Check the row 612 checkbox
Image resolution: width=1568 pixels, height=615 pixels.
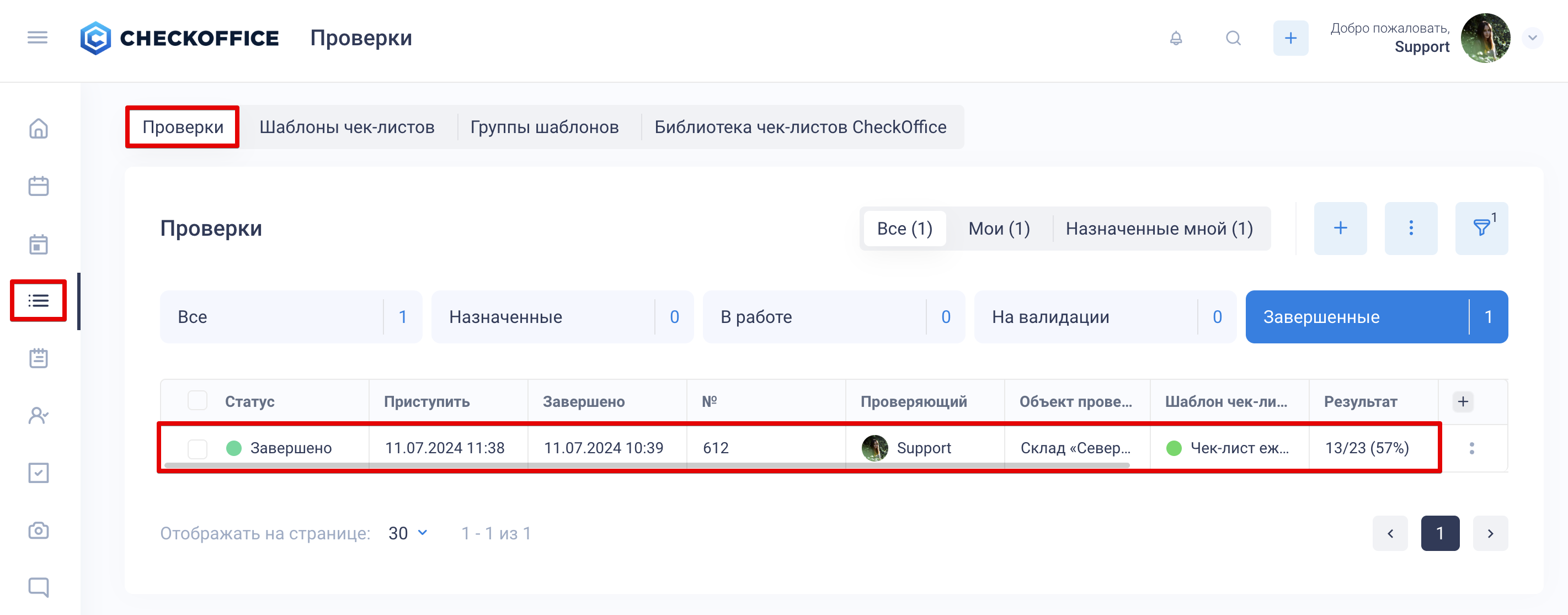[x=197, y=448]
